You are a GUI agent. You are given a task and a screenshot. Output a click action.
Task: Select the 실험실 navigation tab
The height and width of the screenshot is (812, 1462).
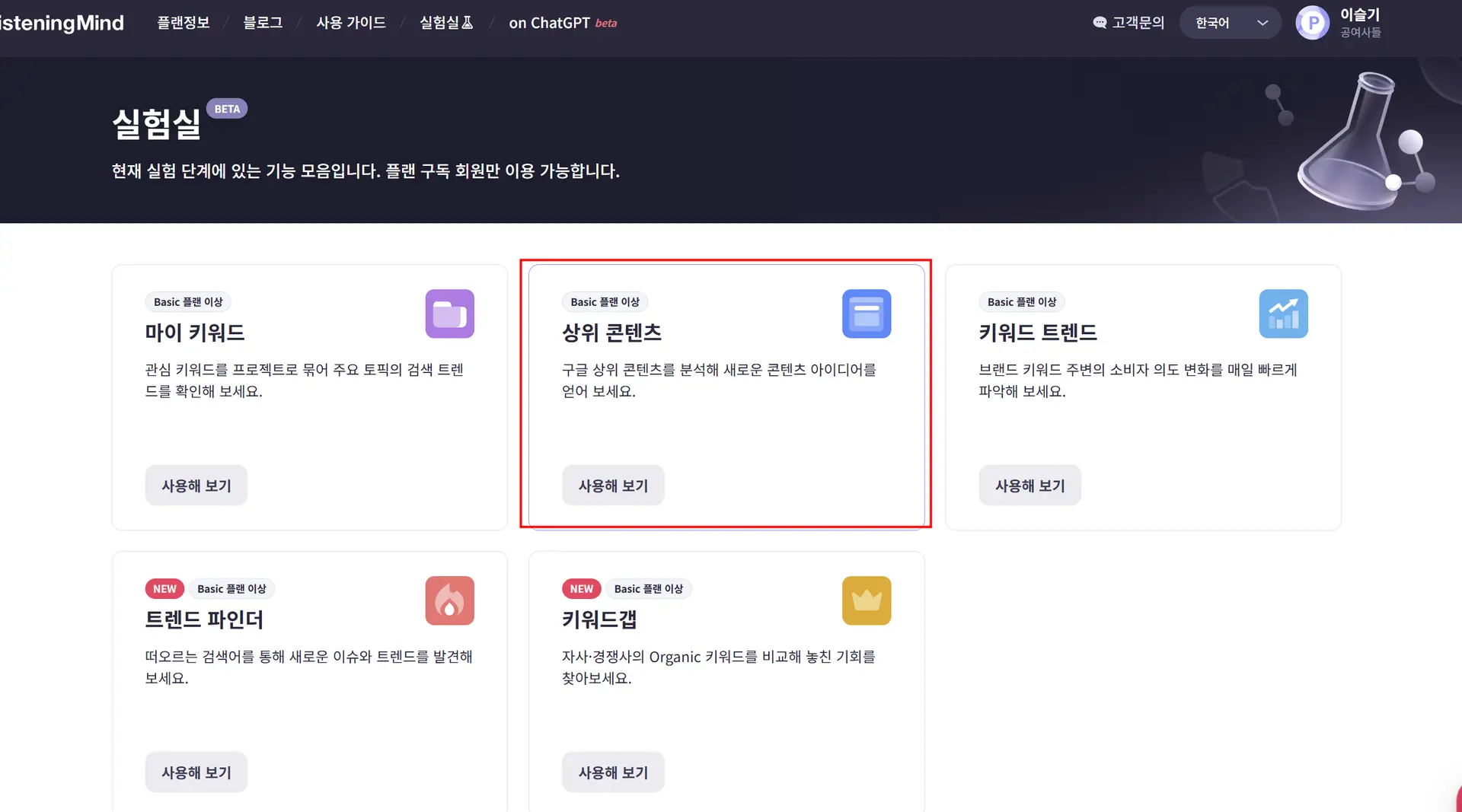point(446,23)
